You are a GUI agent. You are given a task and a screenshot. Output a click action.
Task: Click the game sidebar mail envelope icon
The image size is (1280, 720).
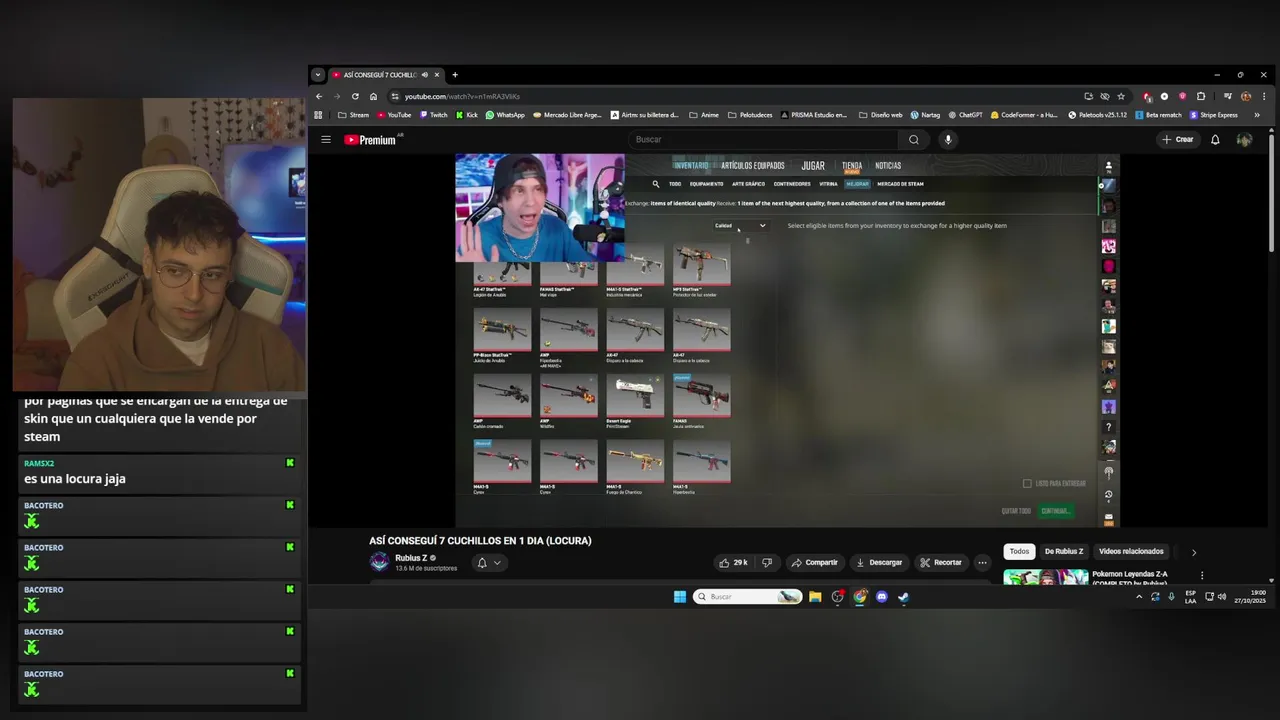click(1108, 517)
